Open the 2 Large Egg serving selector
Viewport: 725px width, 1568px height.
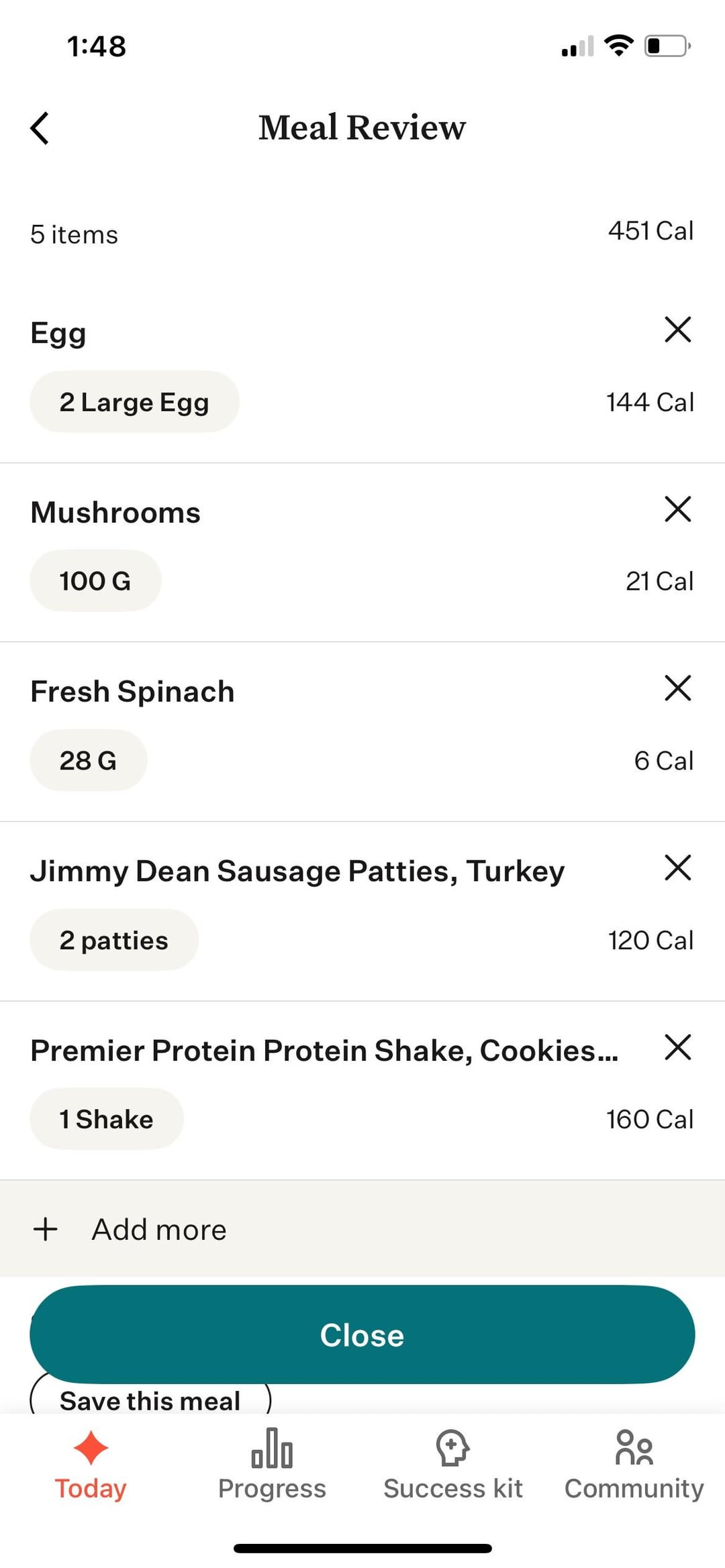[134, 402]
